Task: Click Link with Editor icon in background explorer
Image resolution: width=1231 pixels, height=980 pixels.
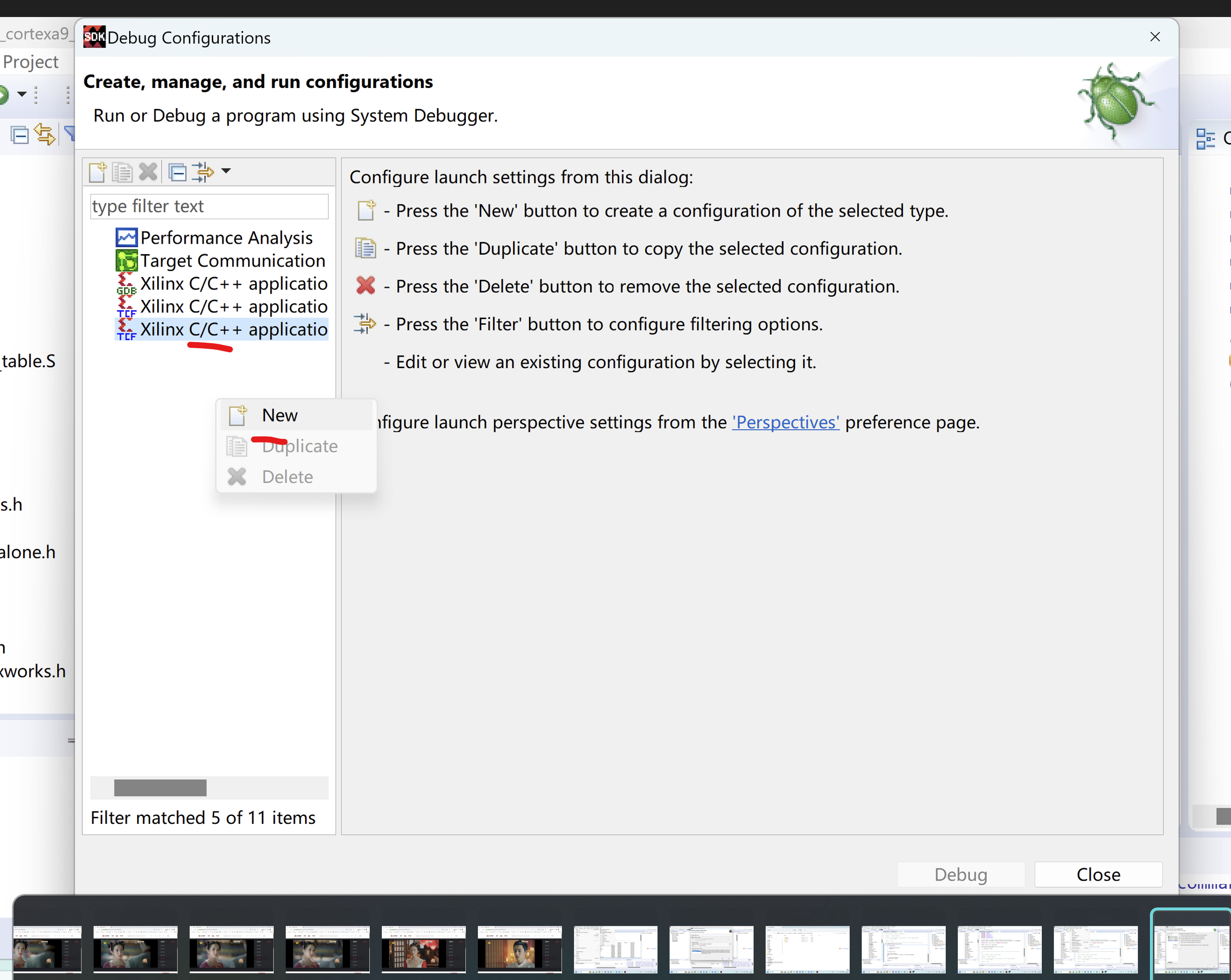Action: click(x=45, y=135)
